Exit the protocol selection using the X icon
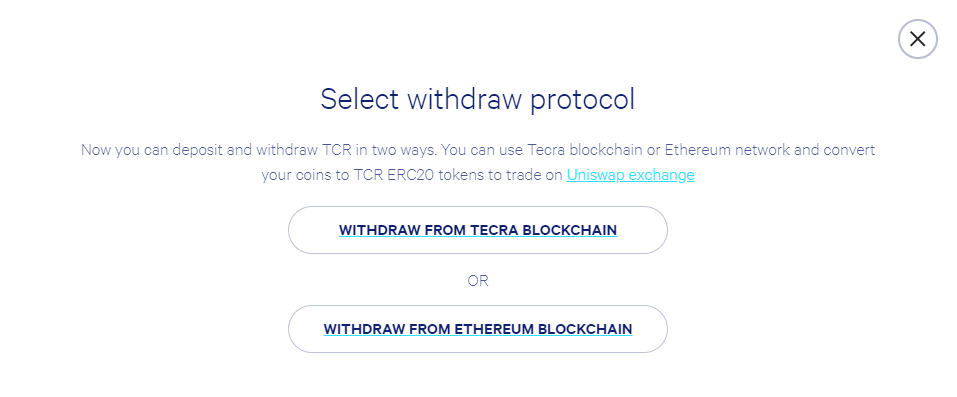This screenshot has width=957, height=397. [917, 39]
